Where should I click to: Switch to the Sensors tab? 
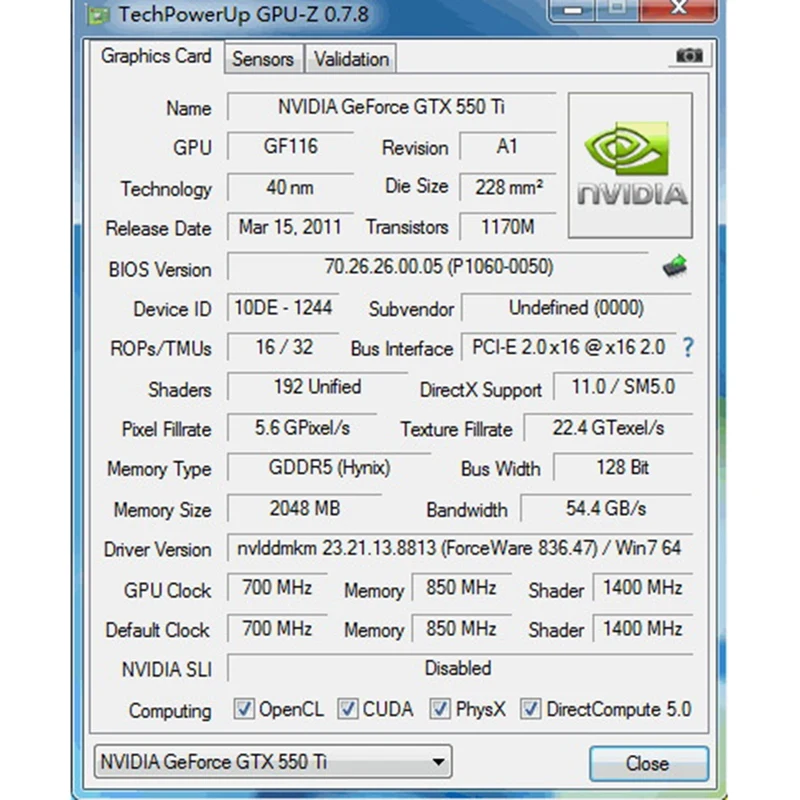click(x=263, y=59)
